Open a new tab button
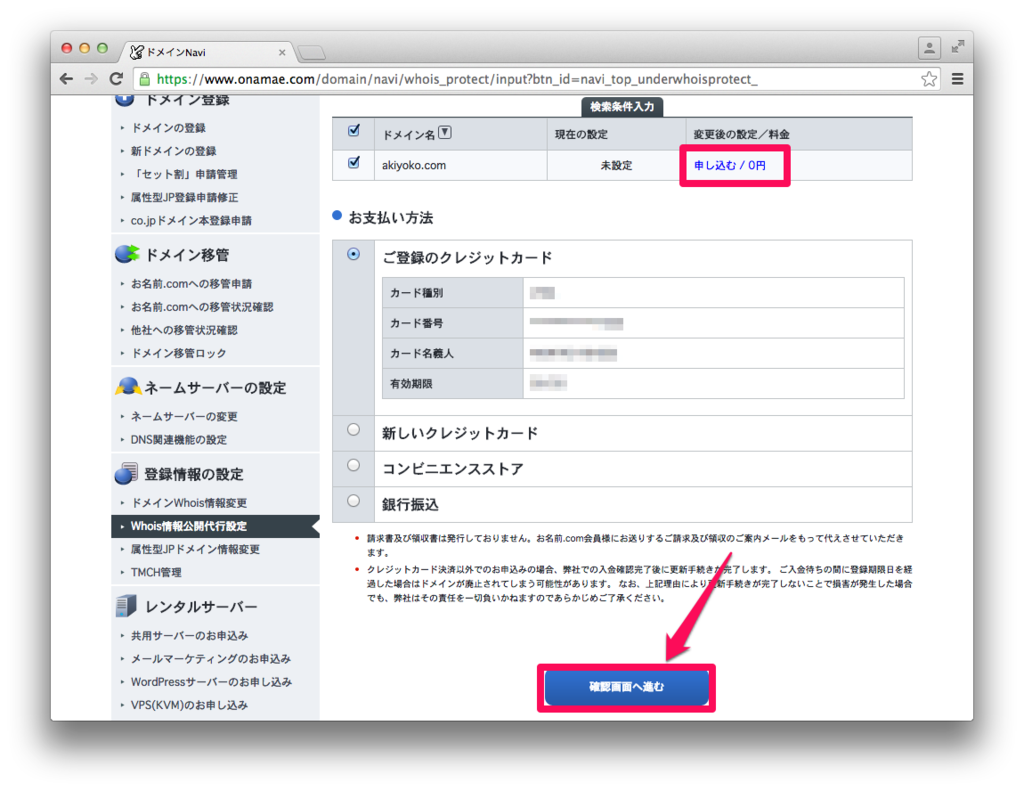The width and height of the screenshot is (1024, 791). coord(312,52)
